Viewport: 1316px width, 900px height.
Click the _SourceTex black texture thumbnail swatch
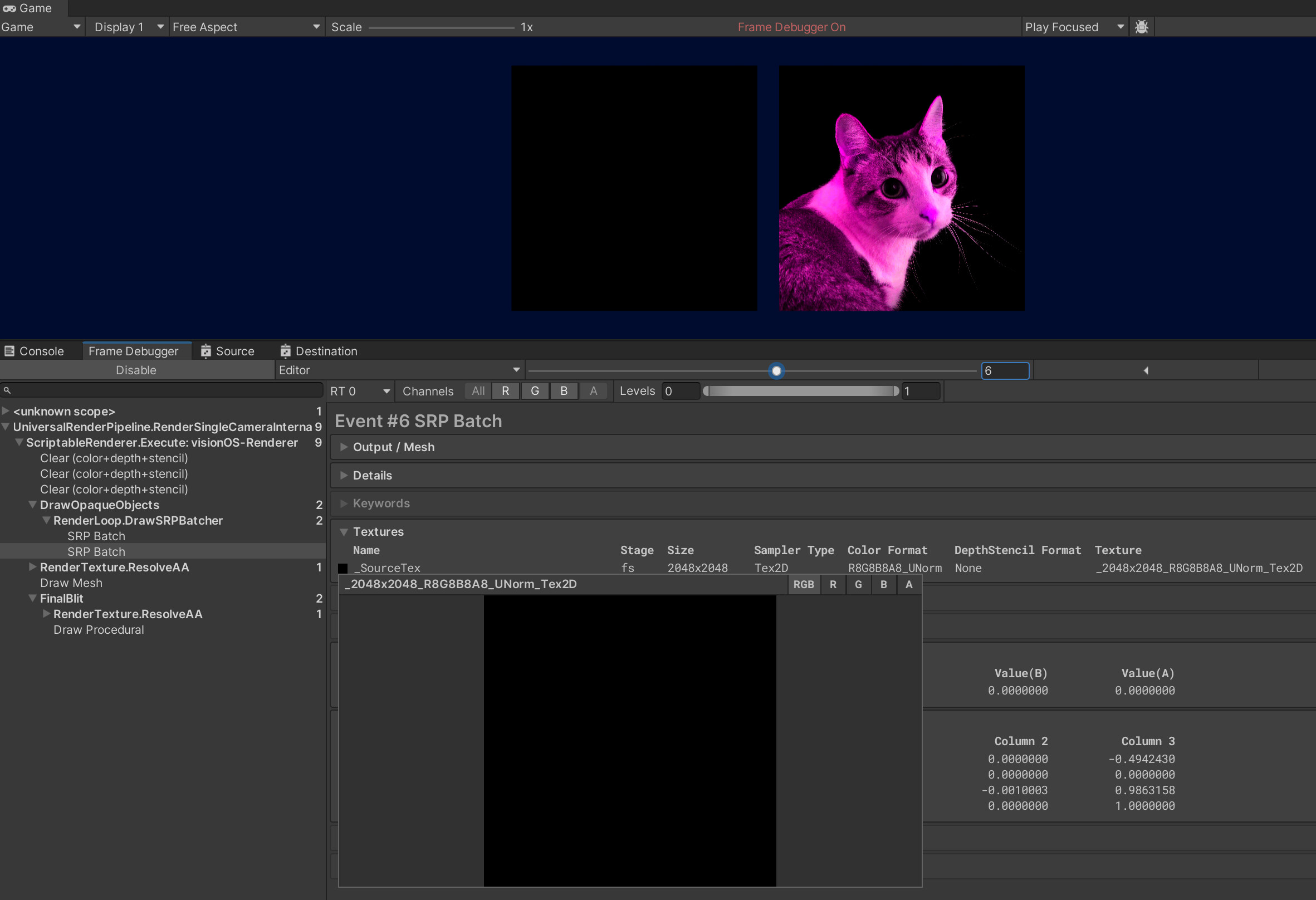point(343,568)
